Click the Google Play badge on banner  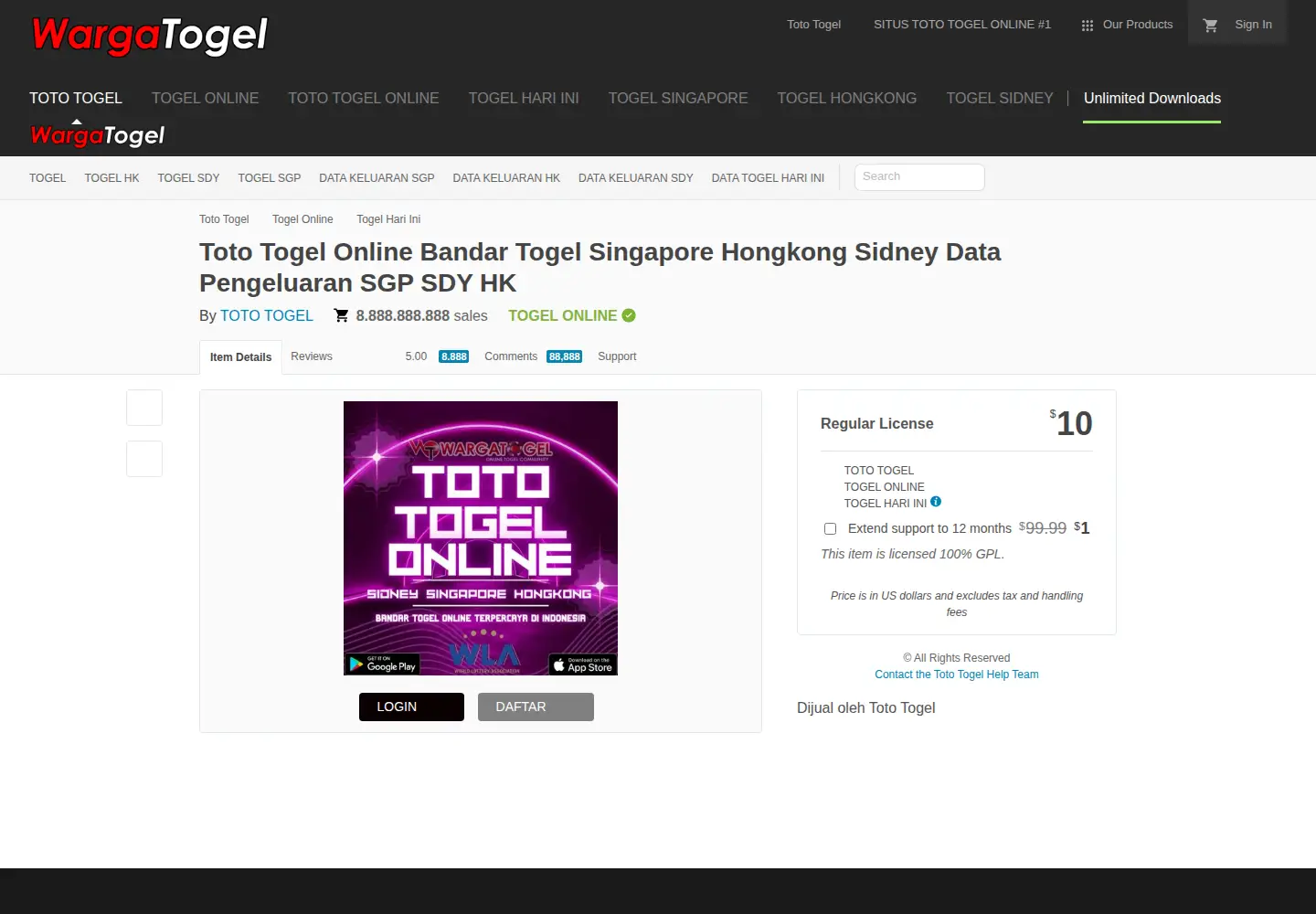pos(382,664)
